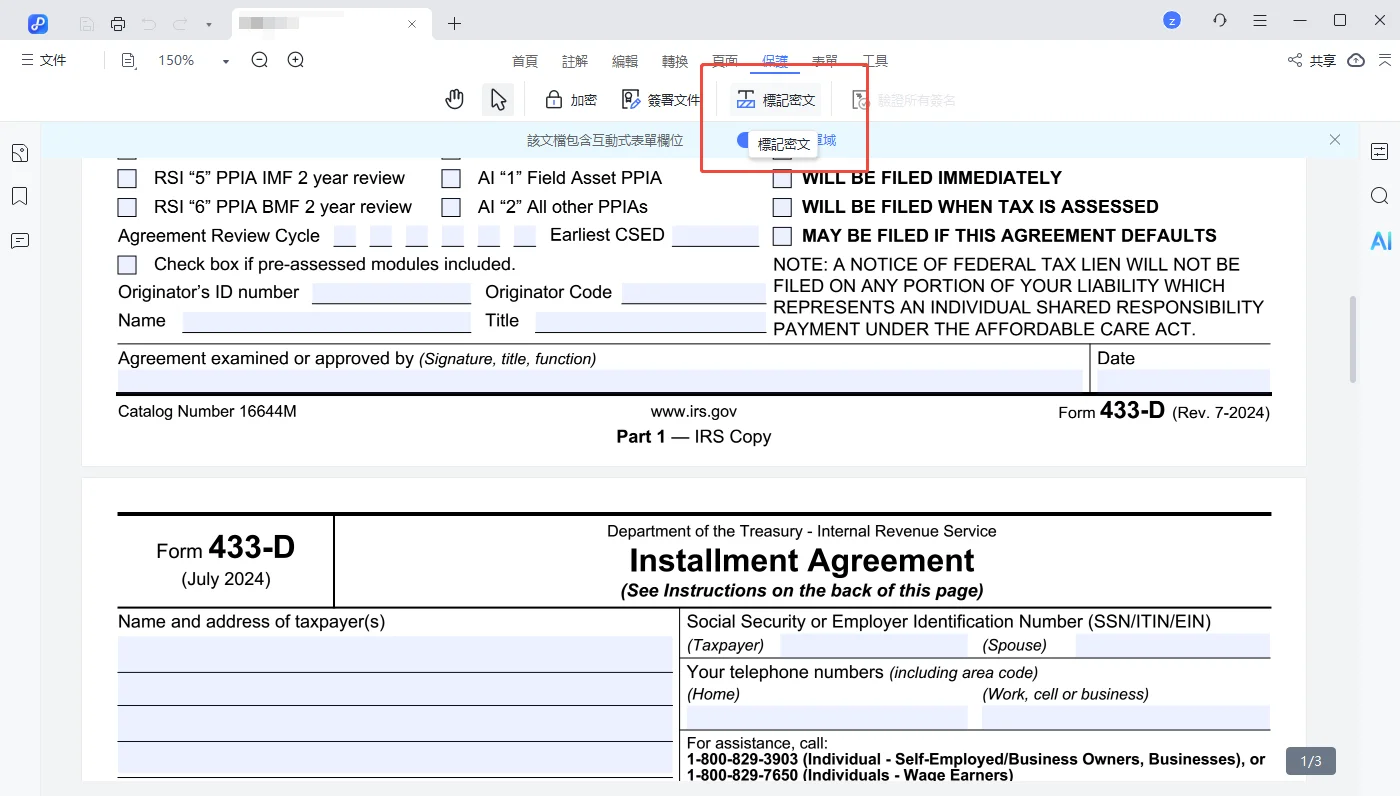
Task: Open the search tool in right sidebar
Action: [x=1380, y=196]
